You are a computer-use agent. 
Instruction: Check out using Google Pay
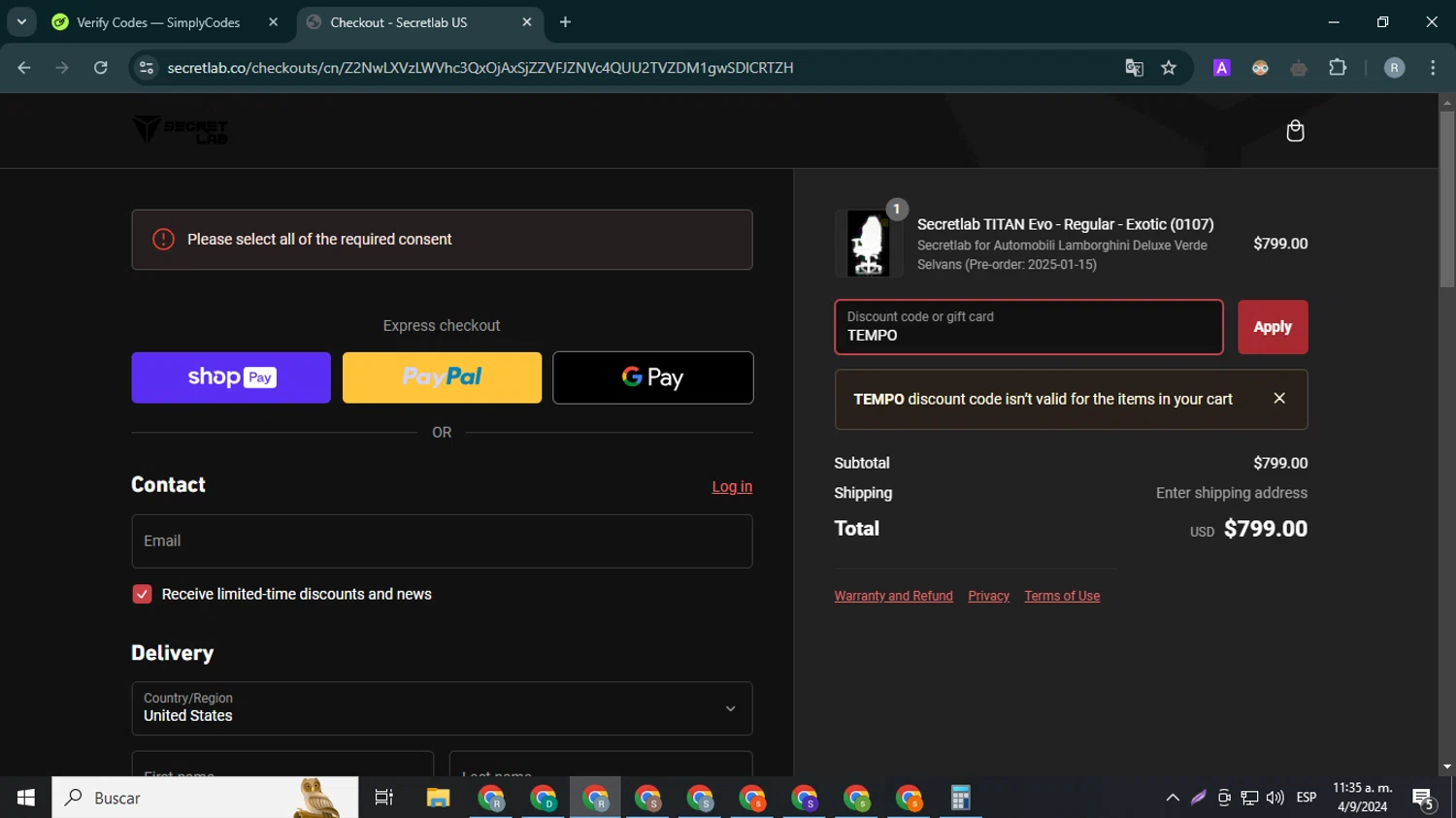point(653,377)
